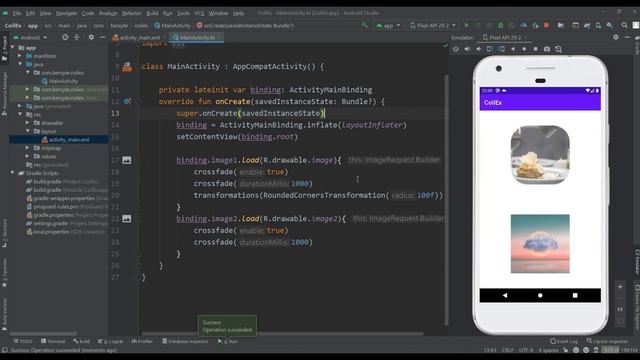The height and width of the screenshot is (360, 640).
Task: Select local.properties in Gradle Scripts
Action: point(51,231)
